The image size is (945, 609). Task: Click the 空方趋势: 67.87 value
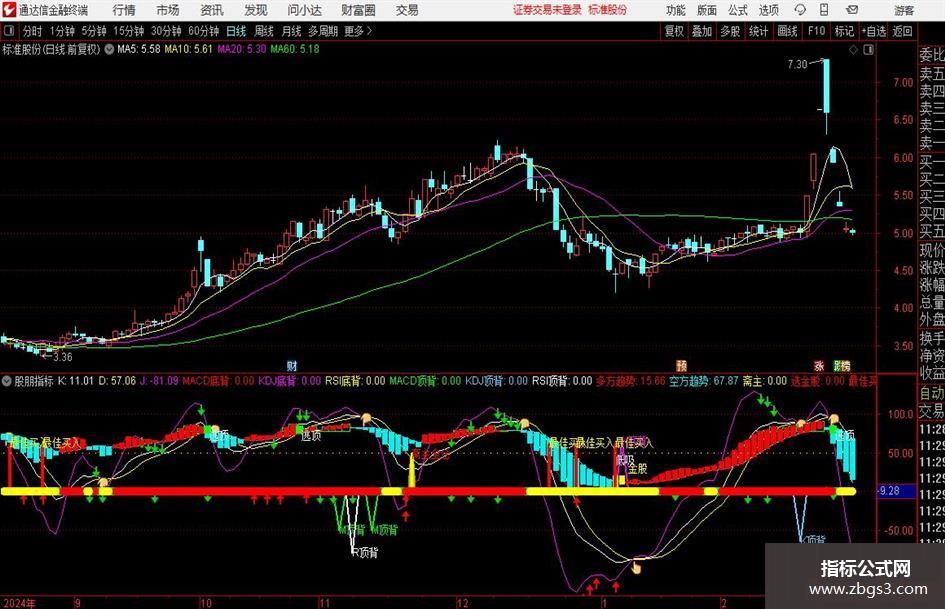pos(703,381)
